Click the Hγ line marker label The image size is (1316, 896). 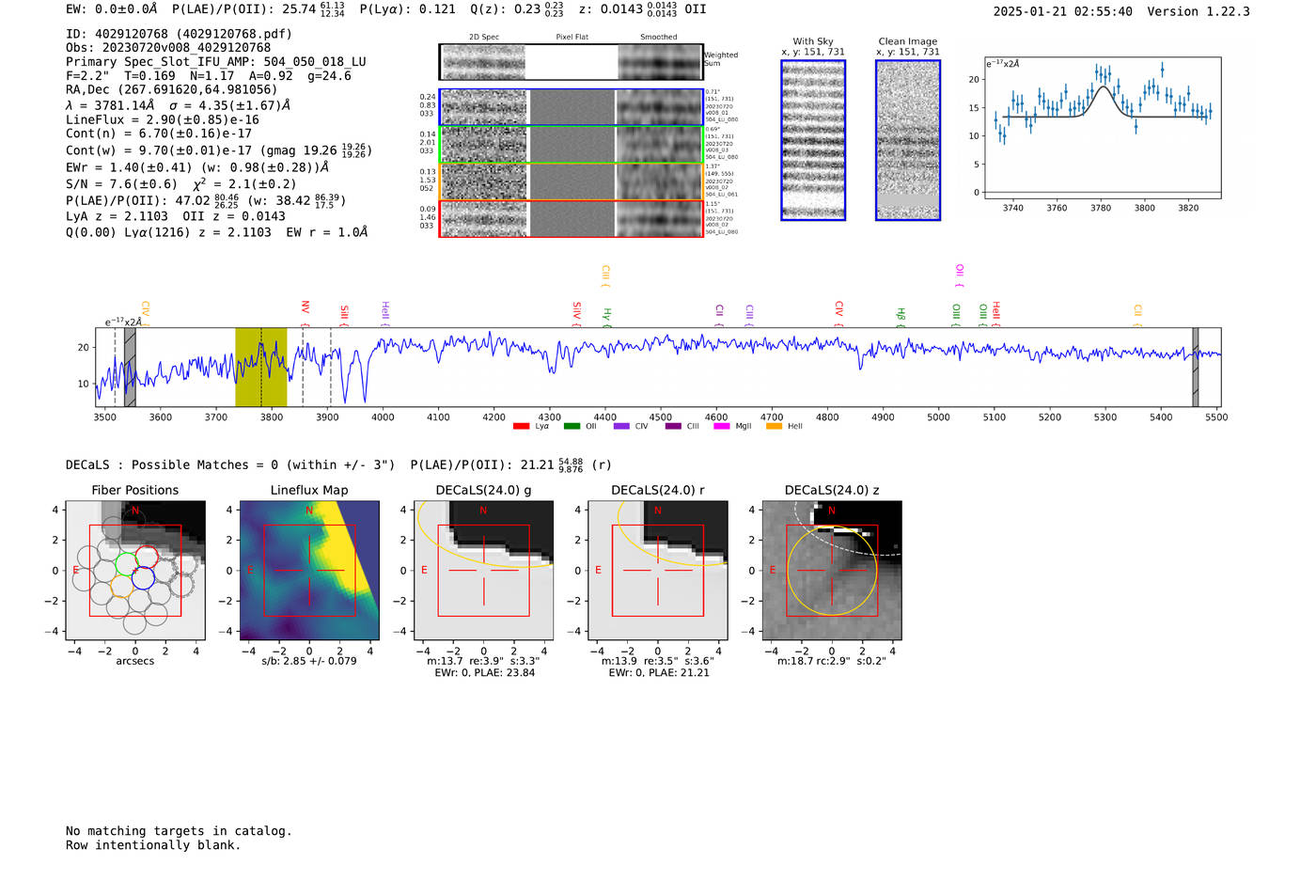tap(607, 317)
